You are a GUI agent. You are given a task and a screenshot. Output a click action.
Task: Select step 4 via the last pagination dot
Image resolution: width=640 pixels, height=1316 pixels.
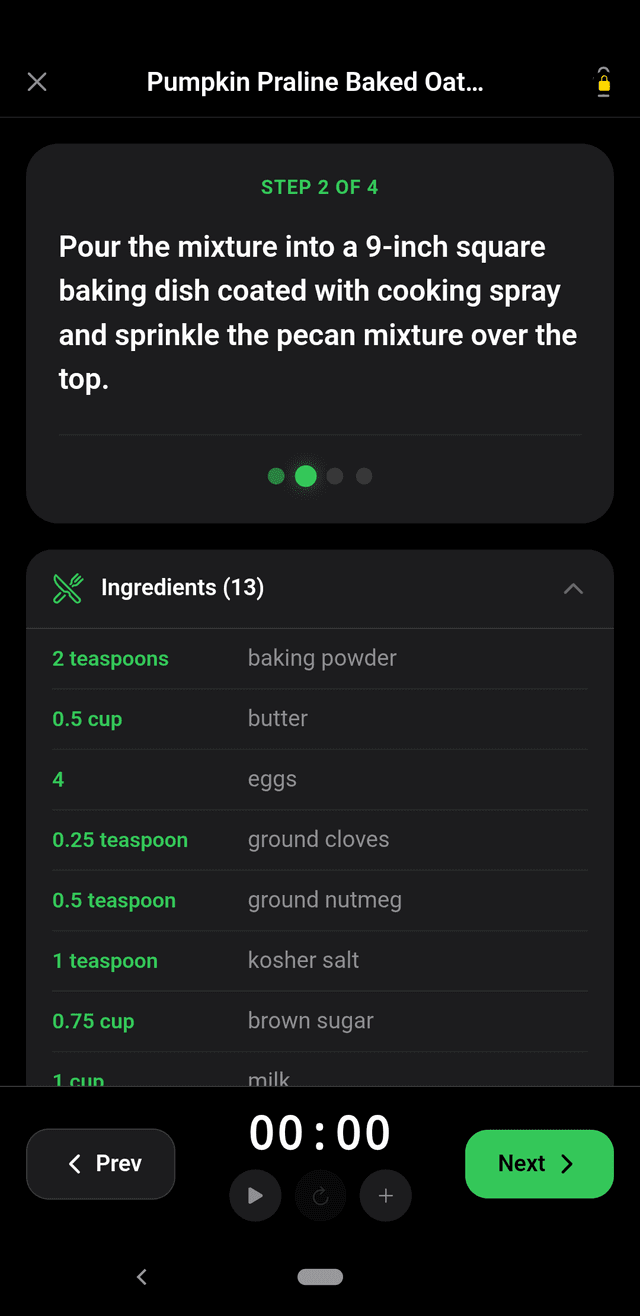tap(364, 476)
